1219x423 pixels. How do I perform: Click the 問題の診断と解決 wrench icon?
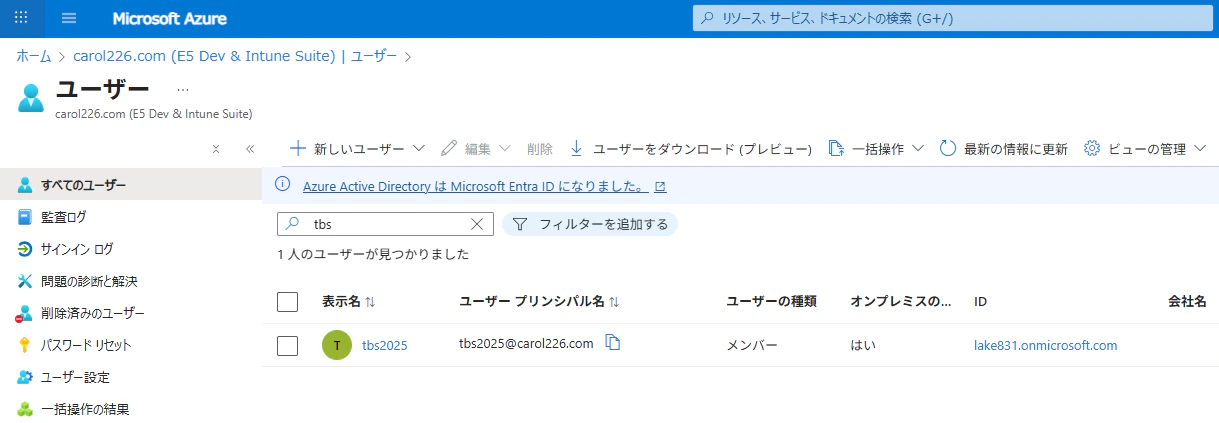(x=25, y=281)
